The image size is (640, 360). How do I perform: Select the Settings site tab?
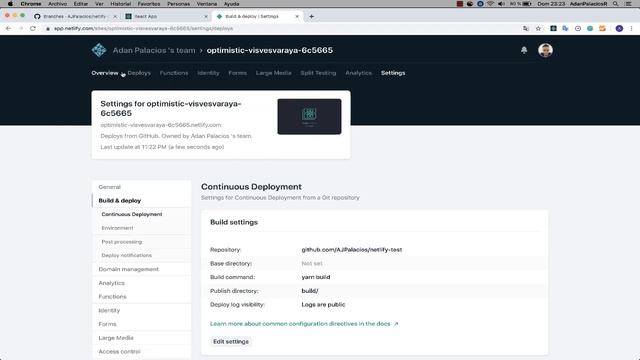393,73
